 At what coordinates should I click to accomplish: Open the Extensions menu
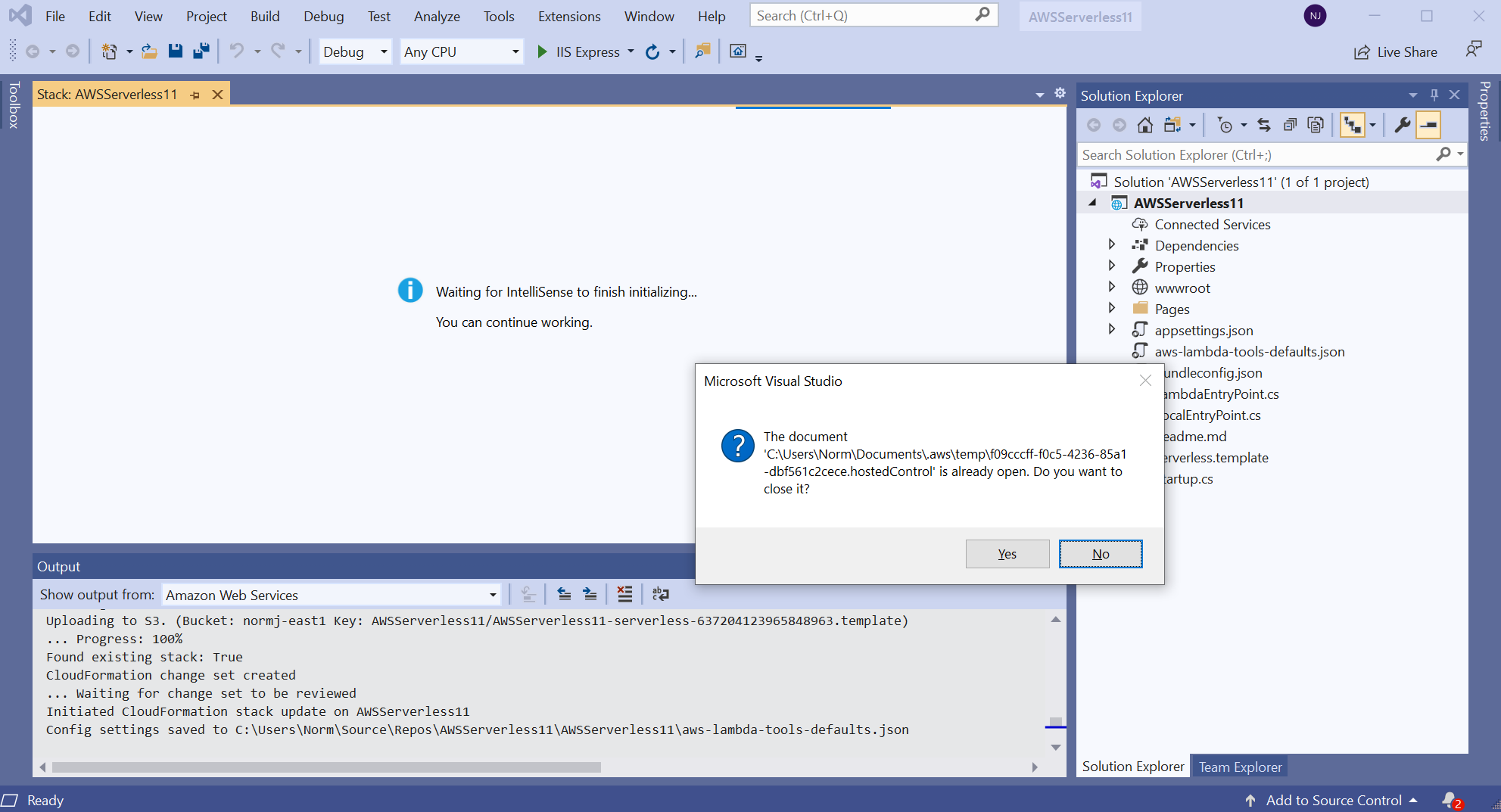pos(569,16)
